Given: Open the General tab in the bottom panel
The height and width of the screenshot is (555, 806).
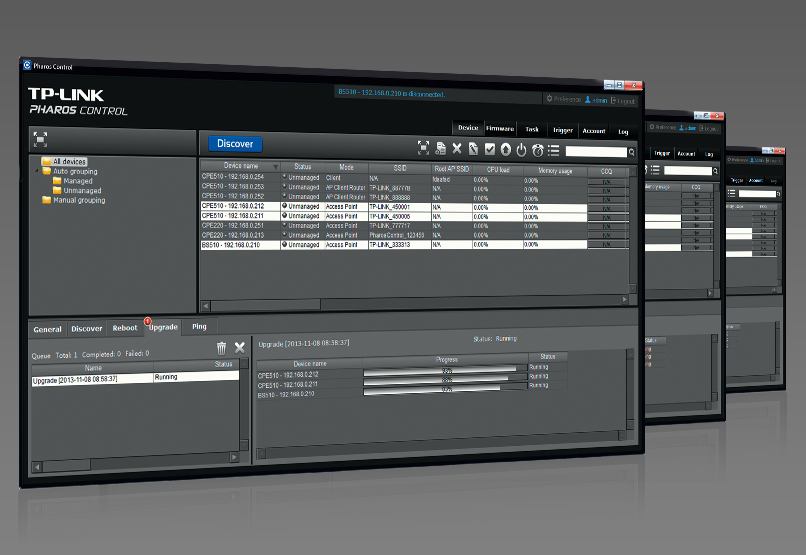Looking at the screenshot, I should (47, 329).
